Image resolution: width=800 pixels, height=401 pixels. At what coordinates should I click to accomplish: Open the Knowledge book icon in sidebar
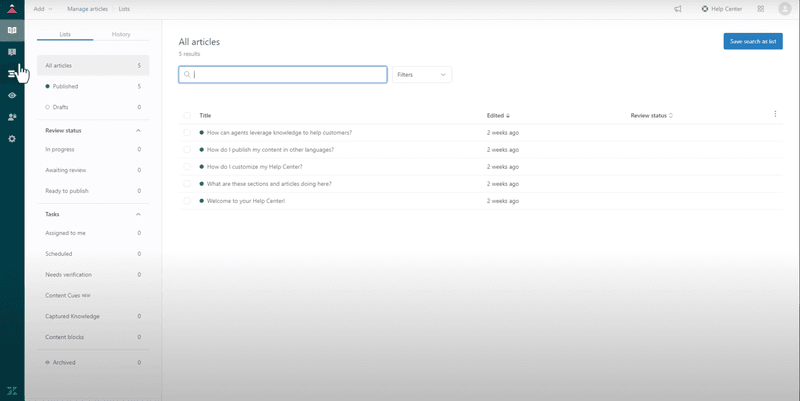click(x=12, y=30)
